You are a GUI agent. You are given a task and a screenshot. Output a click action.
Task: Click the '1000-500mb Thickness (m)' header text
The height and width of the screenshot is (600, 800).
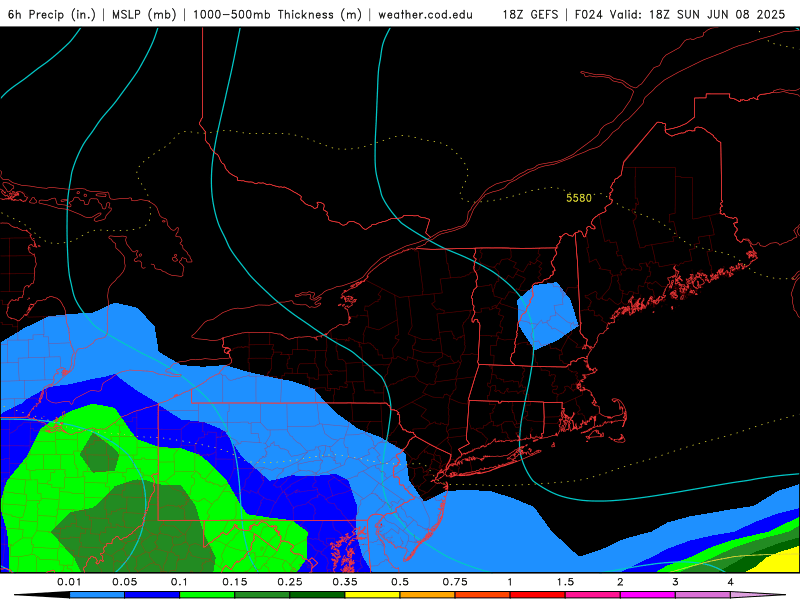tap(277, 14)
